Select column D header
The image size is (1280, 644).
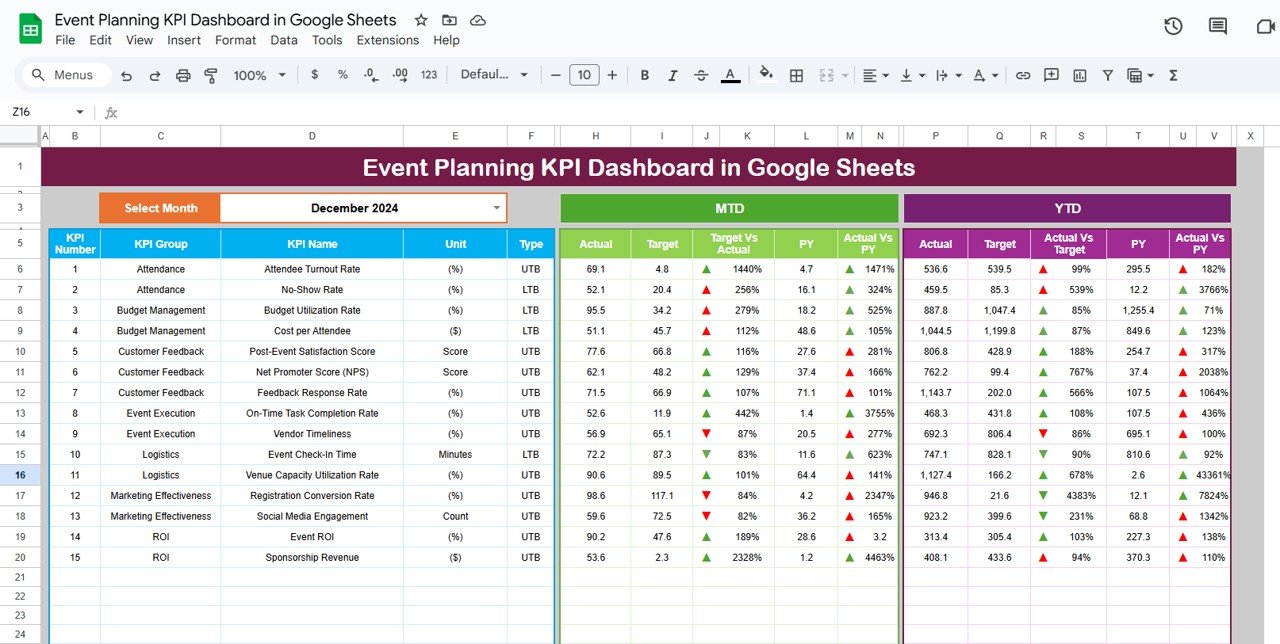coord(312,136)
